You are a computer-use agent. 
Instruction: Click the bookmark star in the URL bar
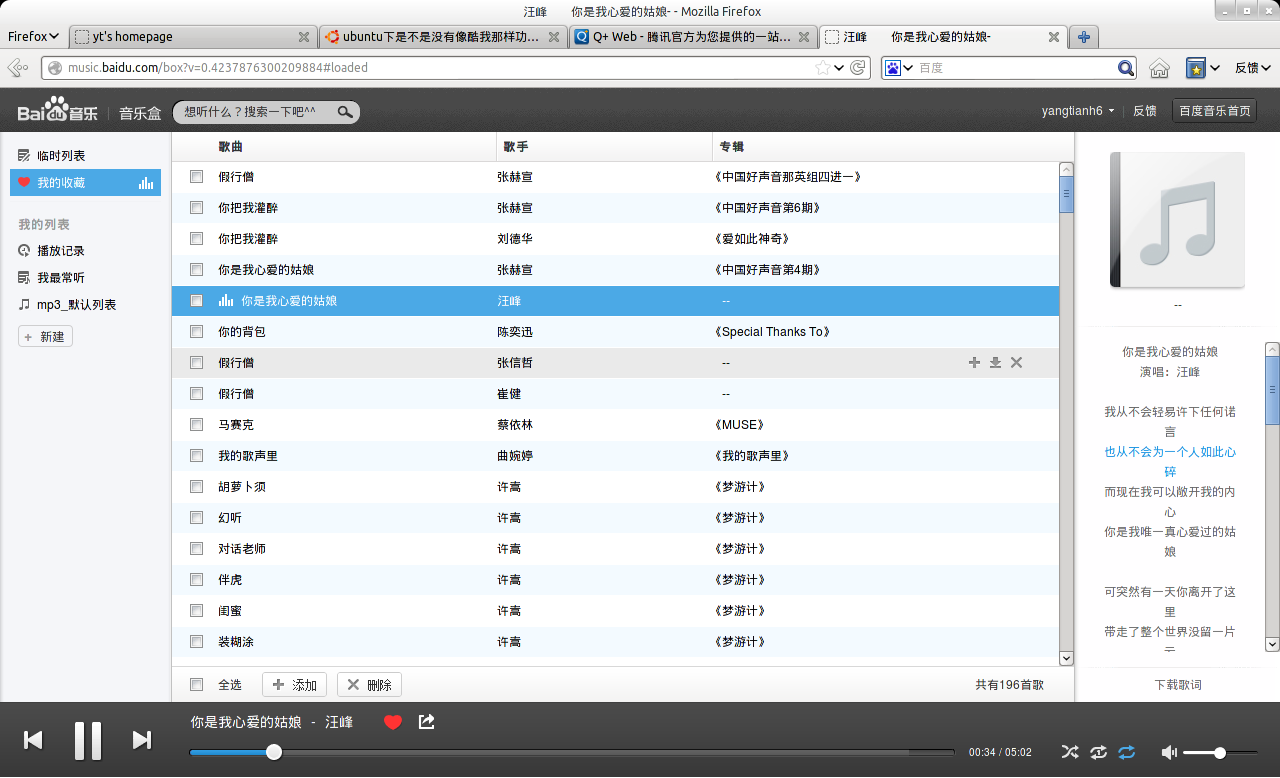tap(822, 68)
